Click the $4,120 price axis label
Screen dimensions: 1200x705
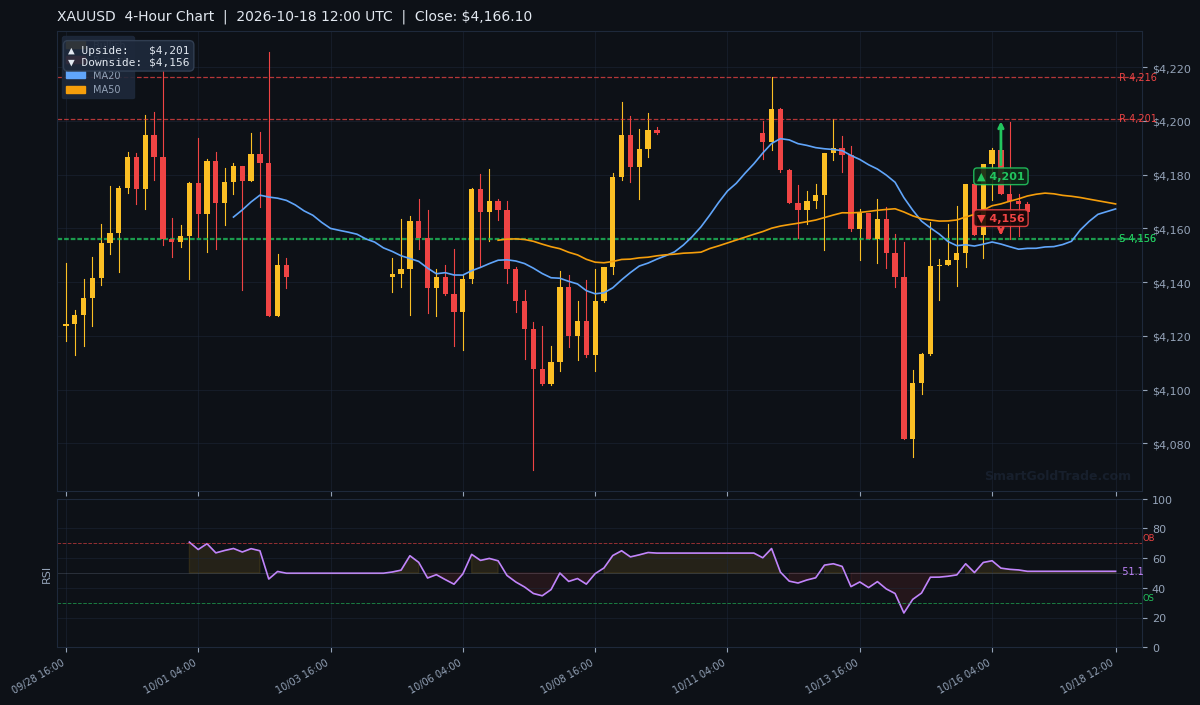(1171, 337)
